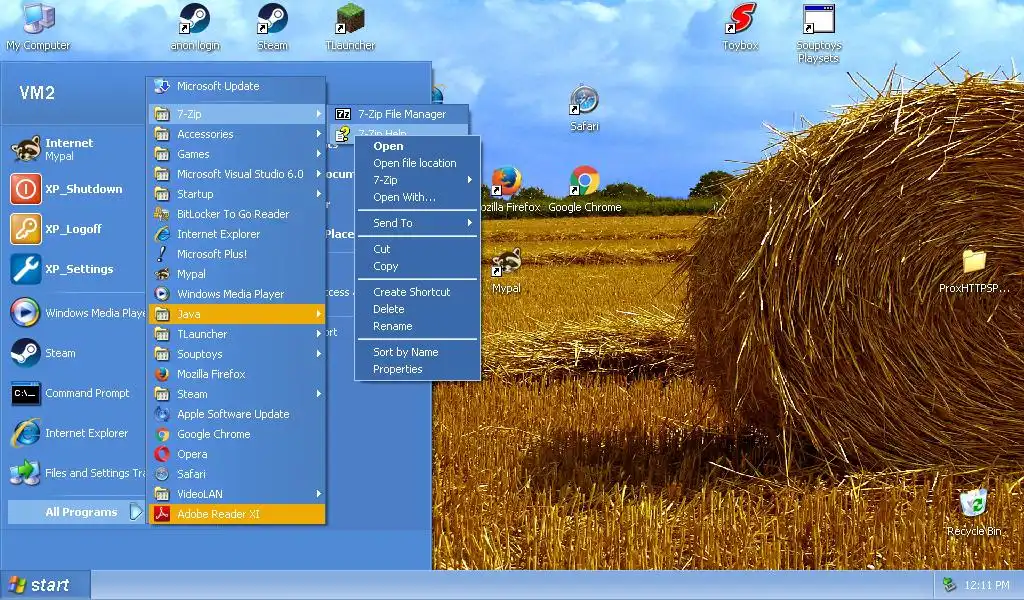Choose Properties in the context menu
Image resolution: width=1024 pixels, height=600 pixels.
coord(417,370)
